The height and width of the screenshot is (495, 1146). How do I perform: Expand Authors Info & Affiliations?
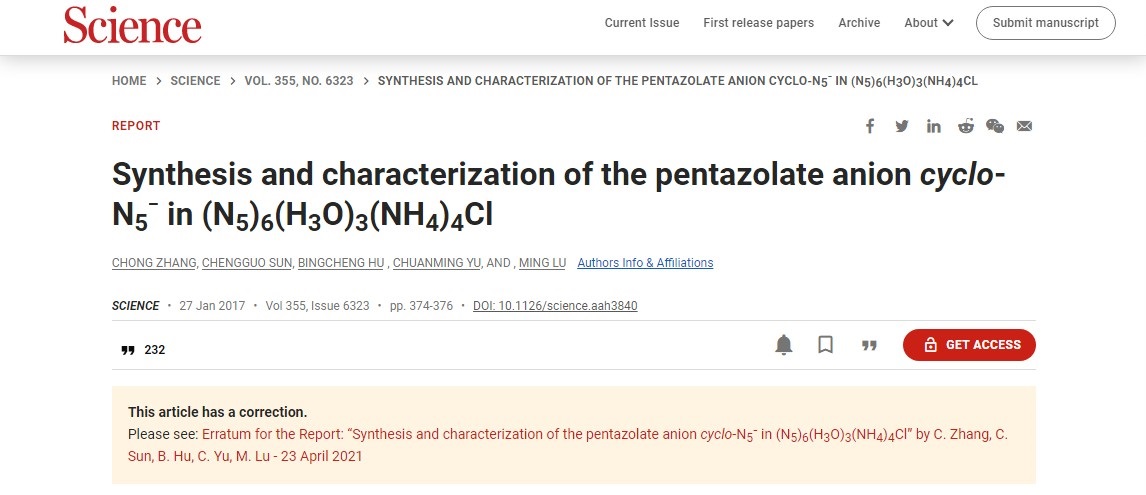pyautogui.click(x=645, y=263)
